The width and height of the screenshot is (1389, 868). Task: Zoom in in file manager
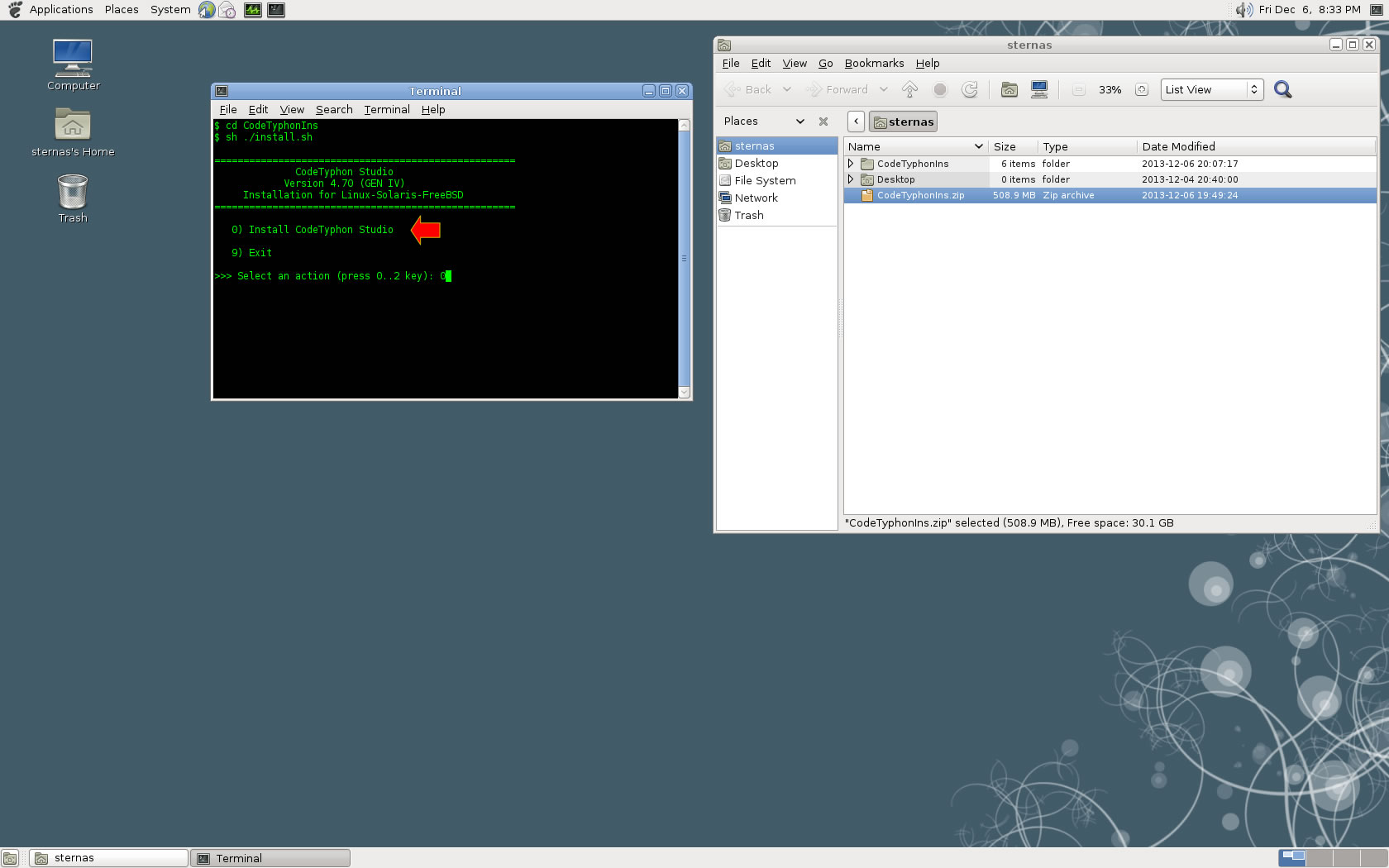click(1142, 89)
